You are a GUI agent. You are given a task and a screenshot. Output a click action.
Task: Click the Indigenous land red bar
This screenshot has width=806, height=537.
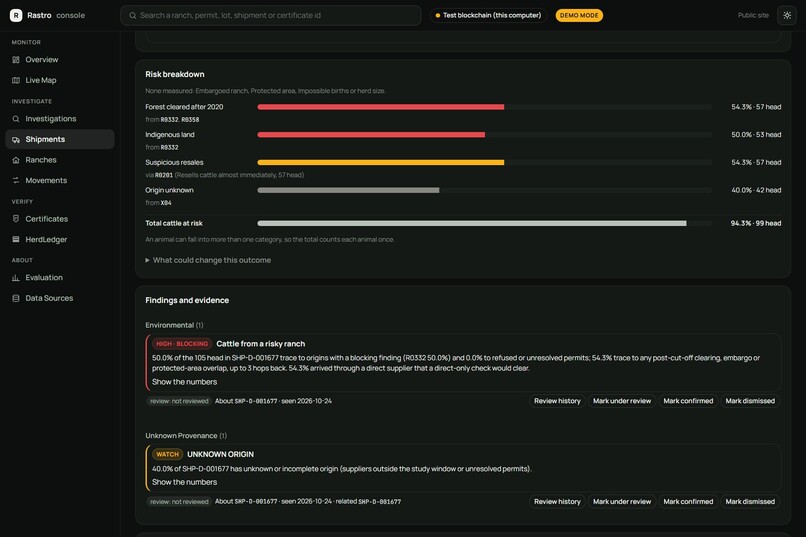371,135
